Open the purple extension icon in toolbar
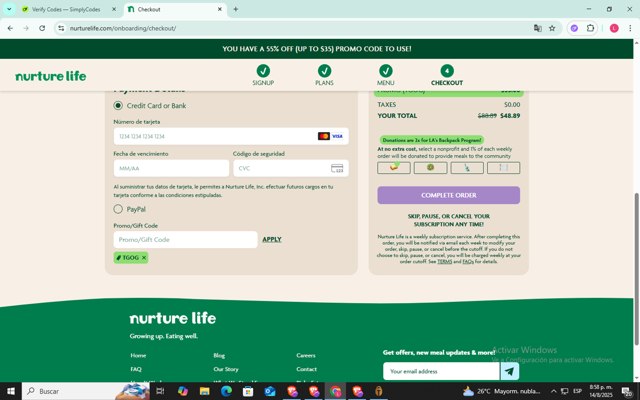This screenshot has height=400, width=640. [574, 28]
